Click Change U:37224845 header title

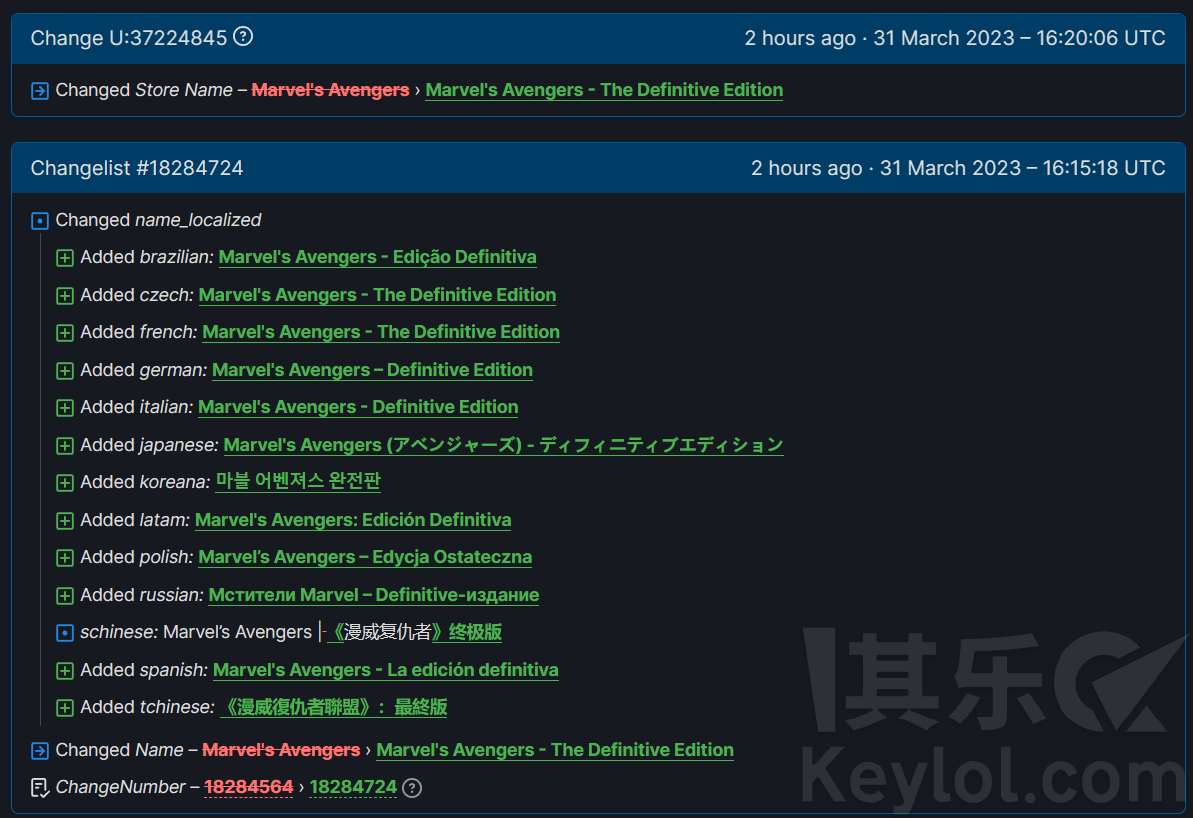click(x=129, y=38)
